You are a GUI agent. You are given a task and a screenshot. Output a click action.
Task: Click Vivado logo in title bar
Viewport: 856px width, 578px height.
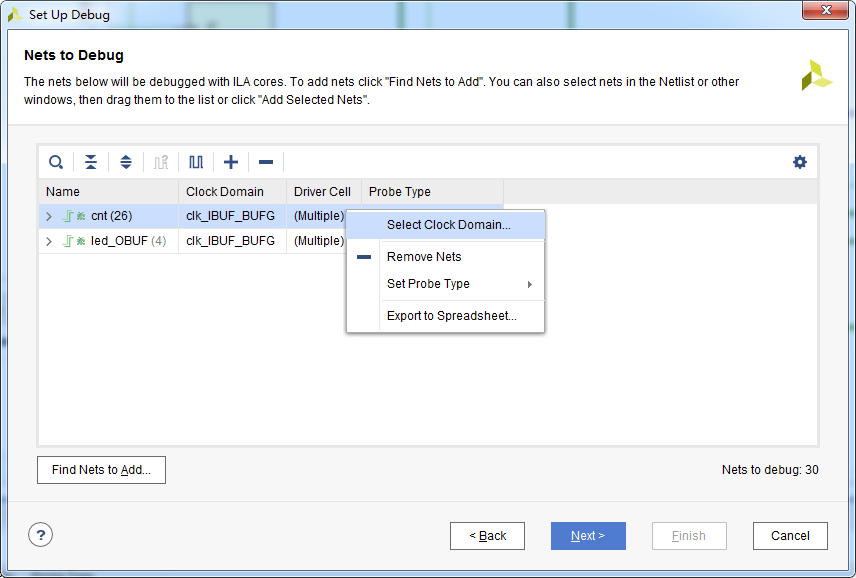[x=15, y=15]
